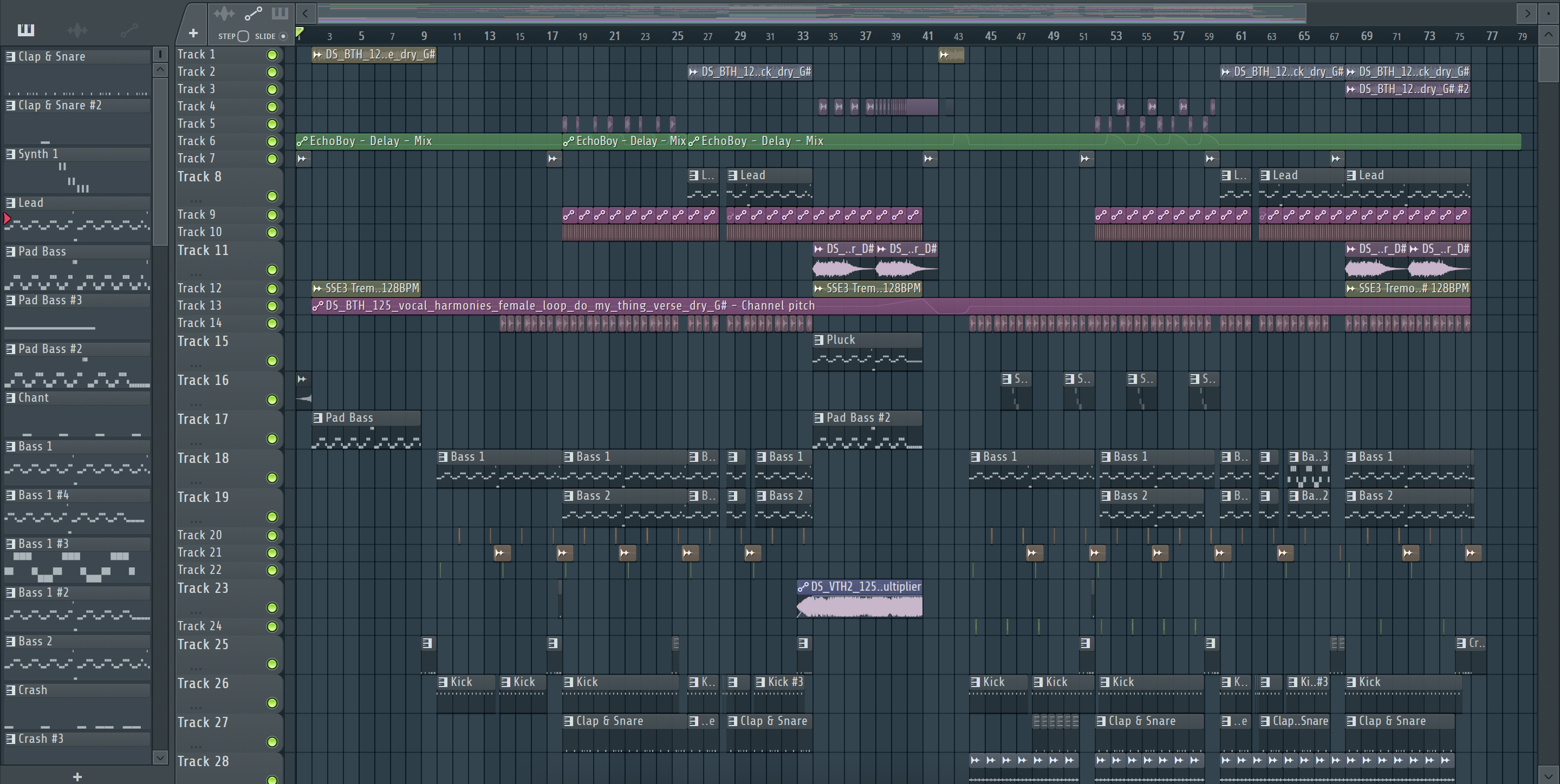The image size is (1560, 784).
Task: Switch picker to audio clips filter
Action: pyautogui.click(x=77, y=30)
